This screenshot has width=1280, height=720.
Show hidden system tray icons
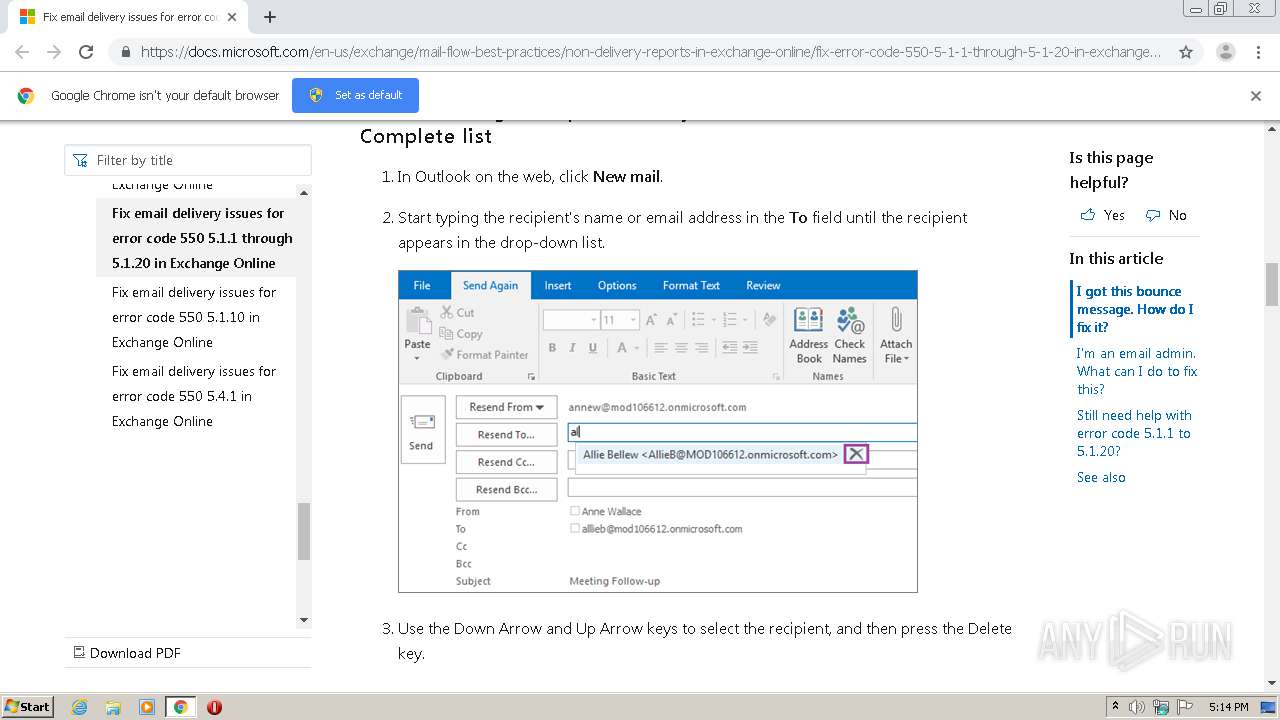[x=1115, y=707]
